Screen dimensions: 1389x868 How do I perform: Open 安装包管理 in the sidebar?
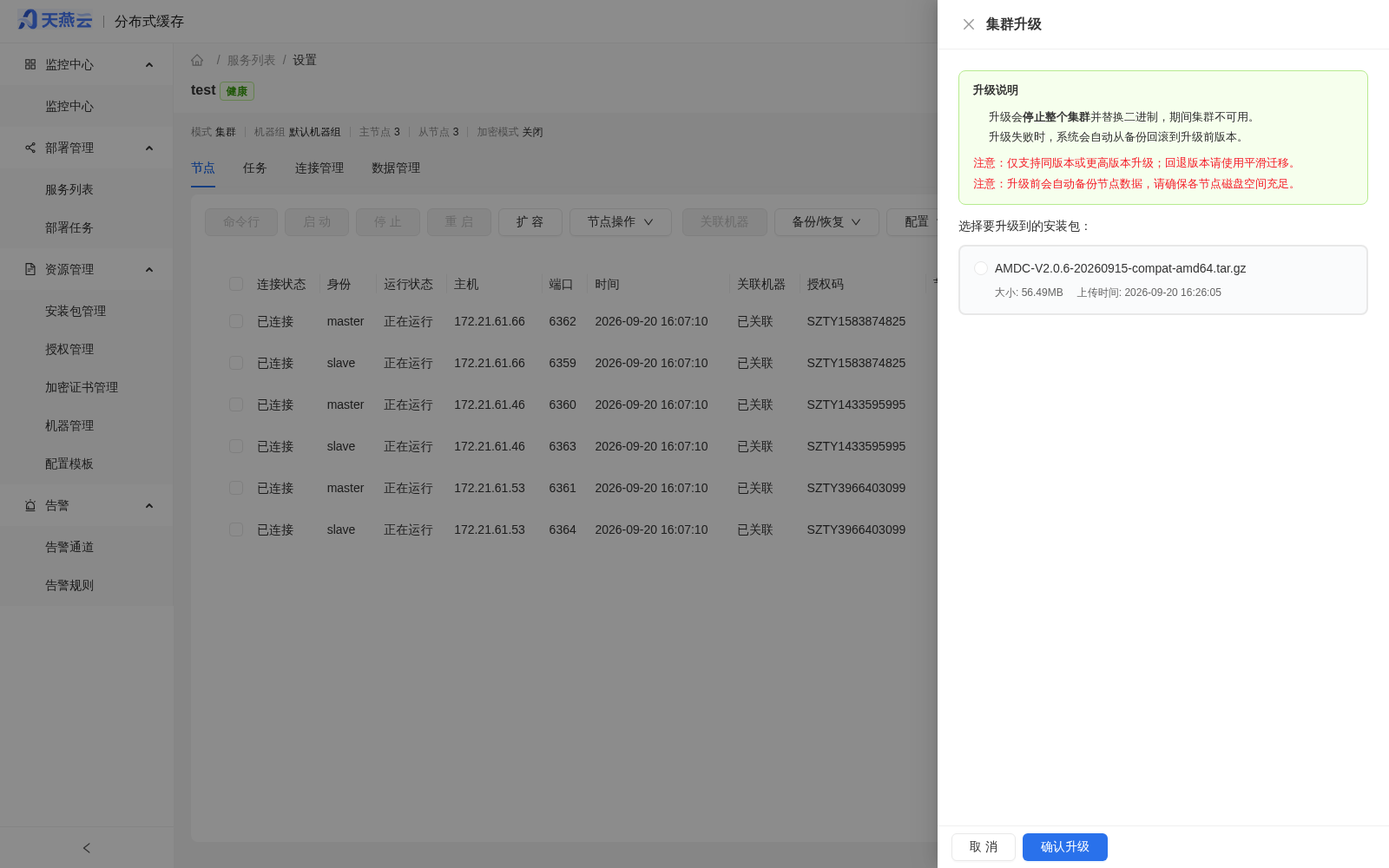pyautogui.click(x=87, y=311)
